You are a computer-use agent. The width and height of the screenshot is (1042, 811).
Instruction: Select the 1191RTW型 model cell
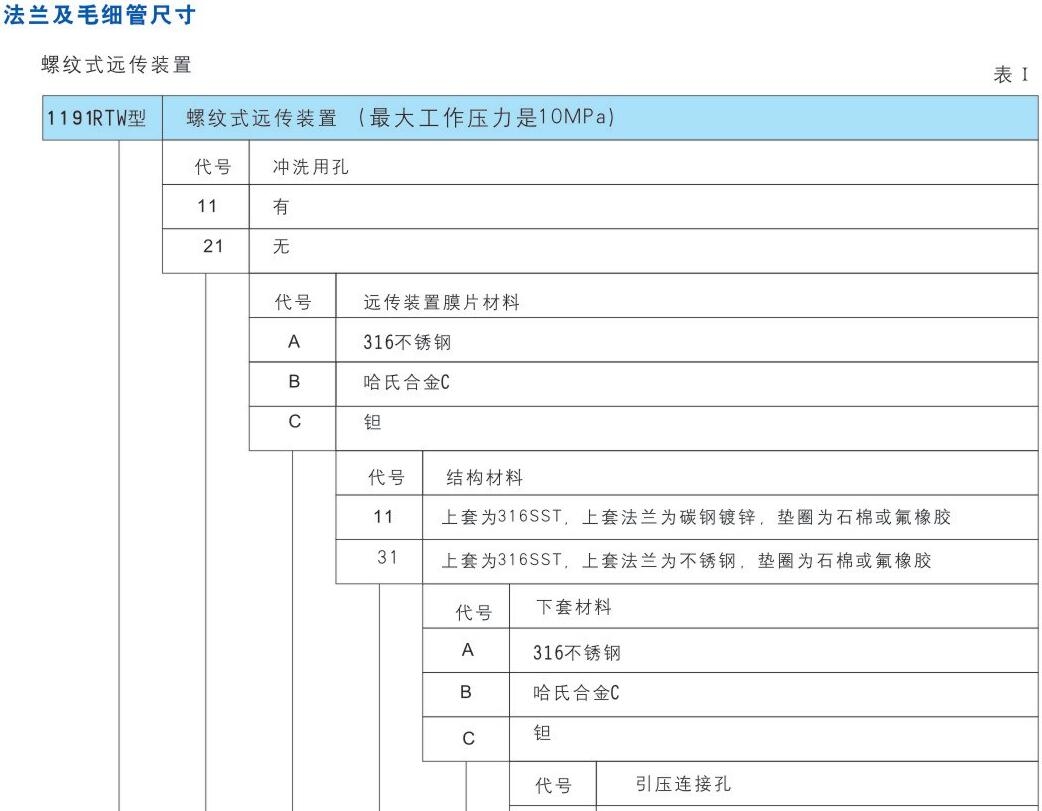point(97,120)
